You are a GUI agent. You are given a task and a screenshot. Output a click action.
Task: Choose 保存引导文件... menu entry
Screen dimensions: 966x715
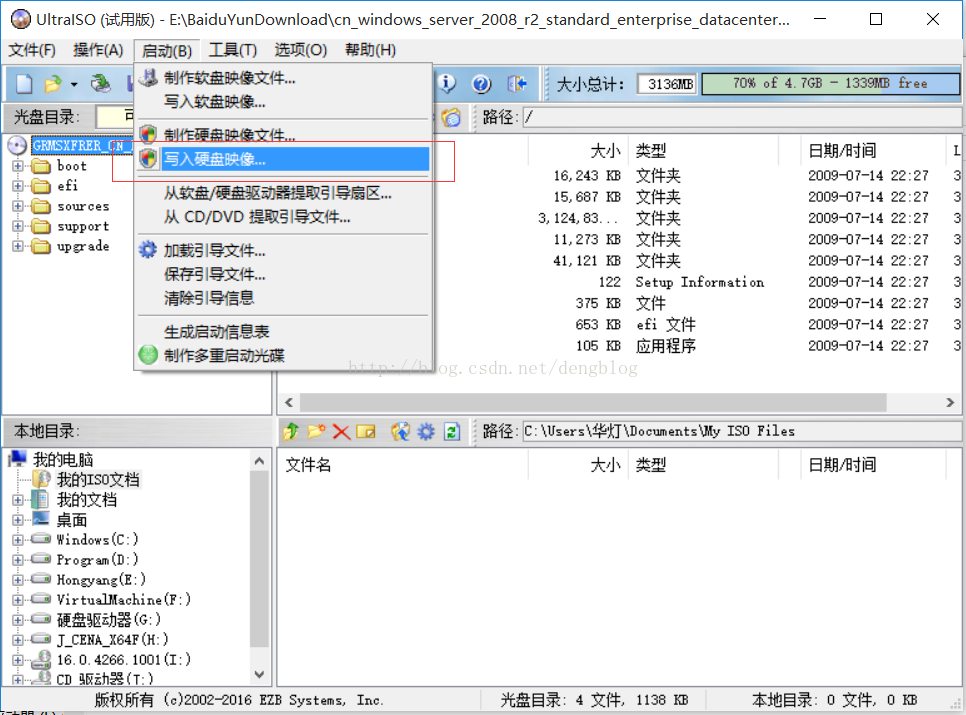(x=283, y=274)
